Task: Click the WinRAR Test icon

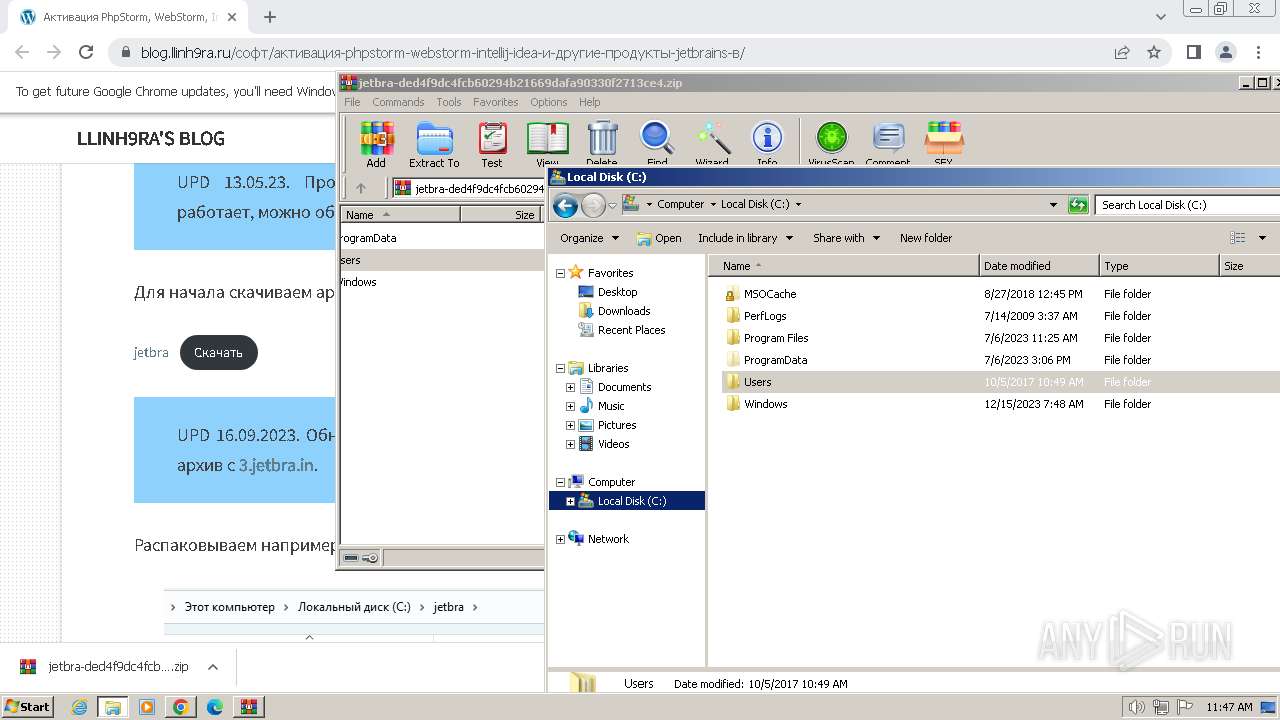Action: (492, 140)
